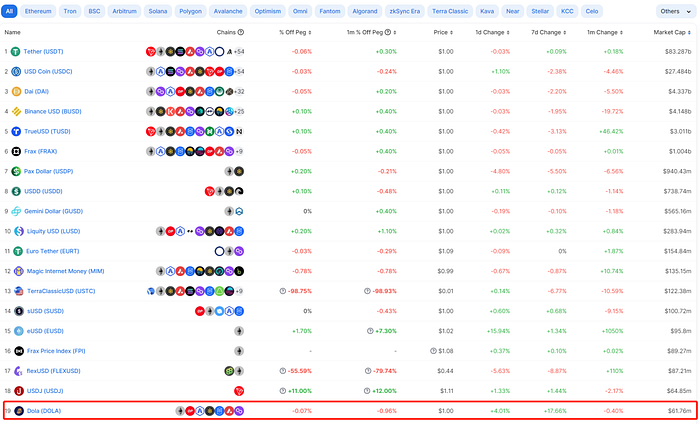Click the +54 more chains badge for Tether

[x=239, y=51]
